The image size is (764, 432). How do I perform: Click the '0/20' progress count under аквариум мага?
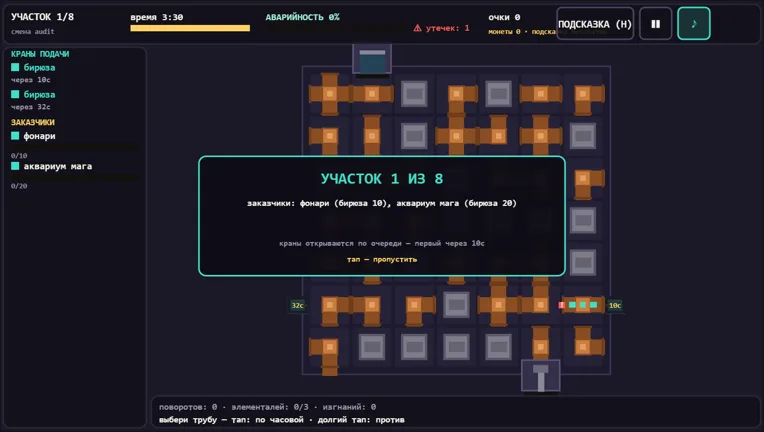point(19,186)
